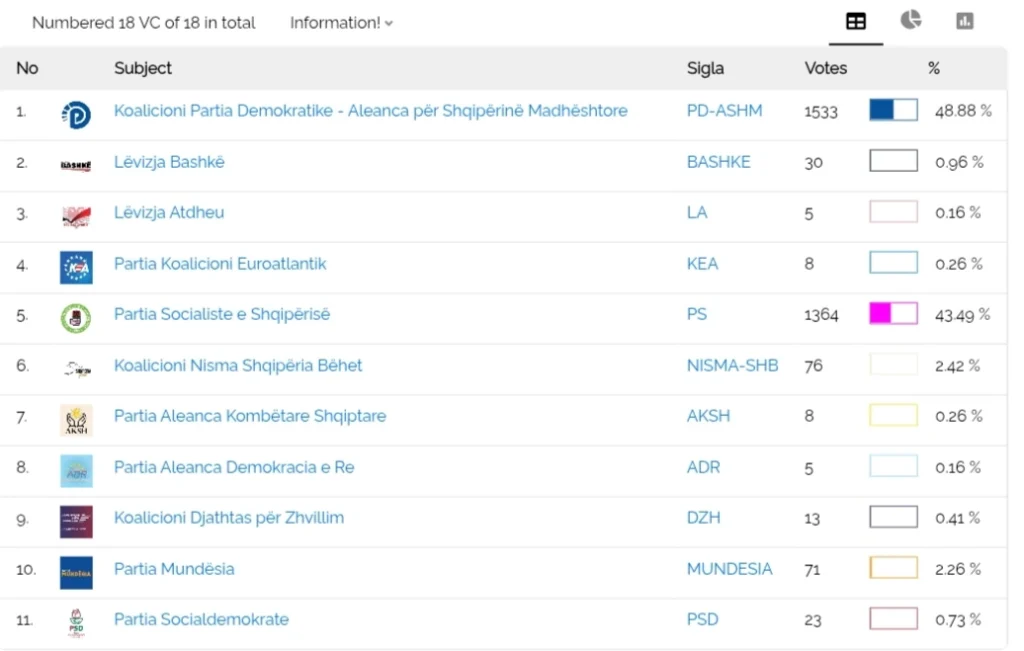This screenshot has width=1024, height=651.
Task: Click the blue PD-ASHM percentage bar
Action: point(893,111)
